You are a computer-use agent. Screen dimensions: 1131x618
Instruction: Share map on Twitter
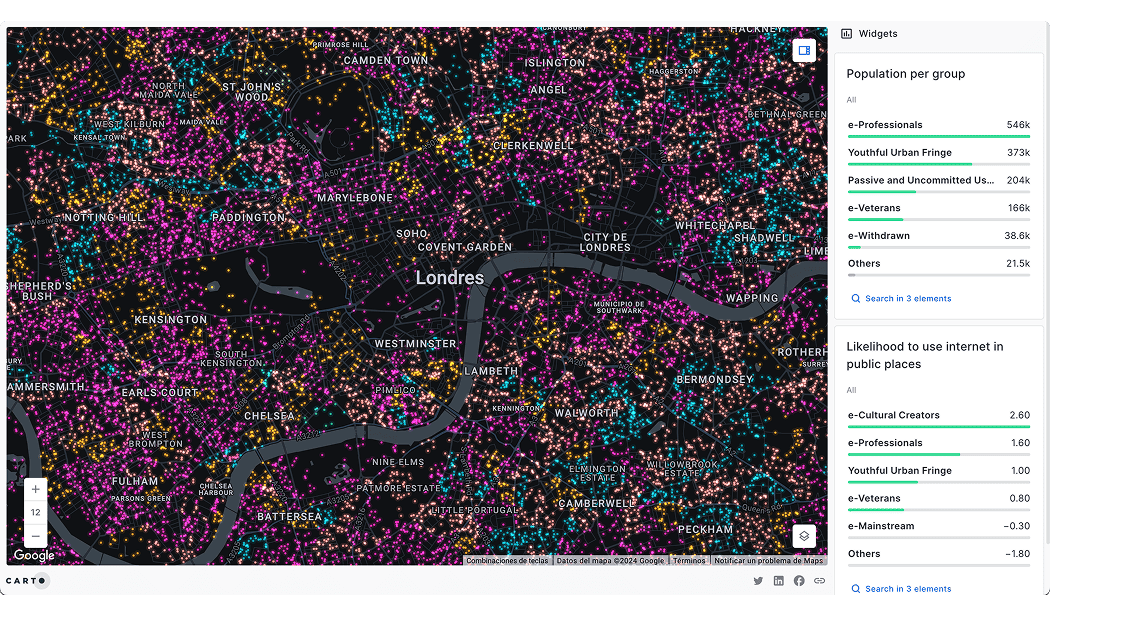pyautogui.click(x=758, y=581)
